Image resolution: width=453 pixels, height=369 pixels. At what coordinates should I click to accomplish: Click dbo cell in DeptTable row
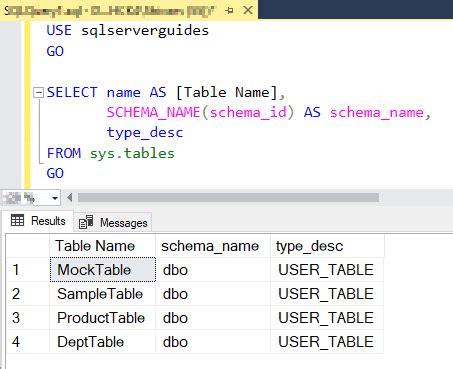click(213, 342)
